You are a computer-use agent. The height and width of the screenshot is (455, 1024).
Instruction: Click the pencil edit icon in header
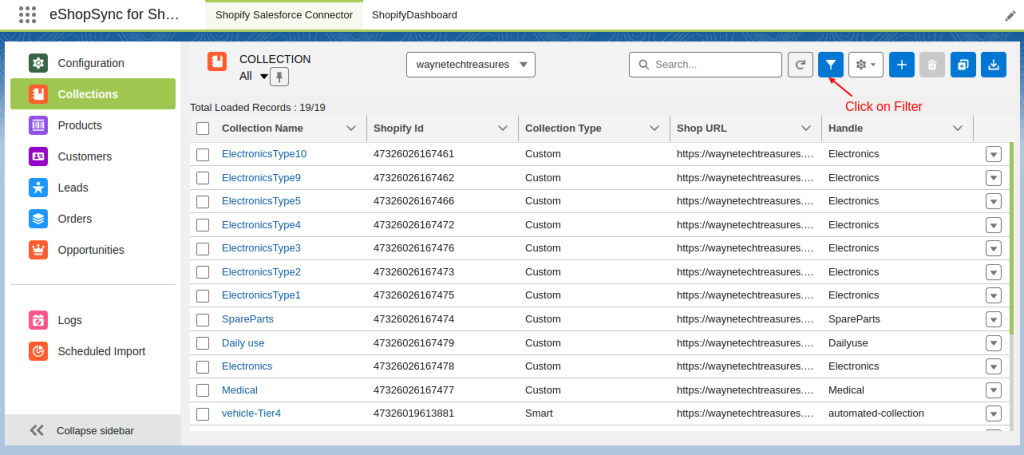point(1010,16)
